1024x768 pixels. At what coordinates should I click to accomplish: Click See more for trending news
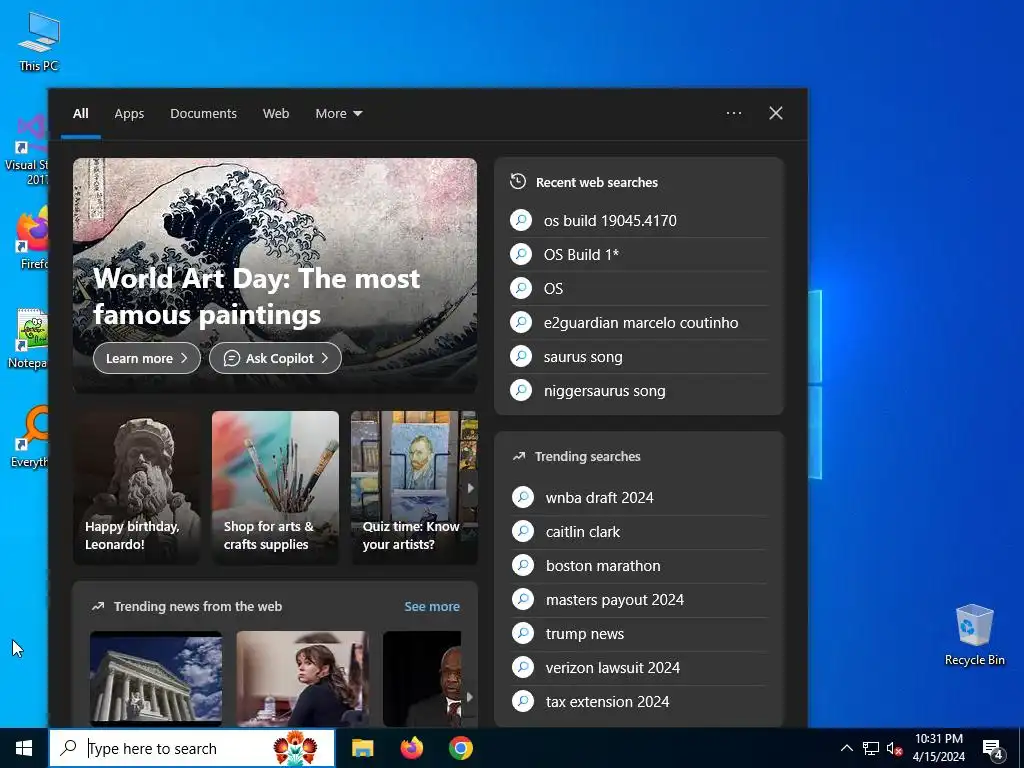click(x=432, y=606)
